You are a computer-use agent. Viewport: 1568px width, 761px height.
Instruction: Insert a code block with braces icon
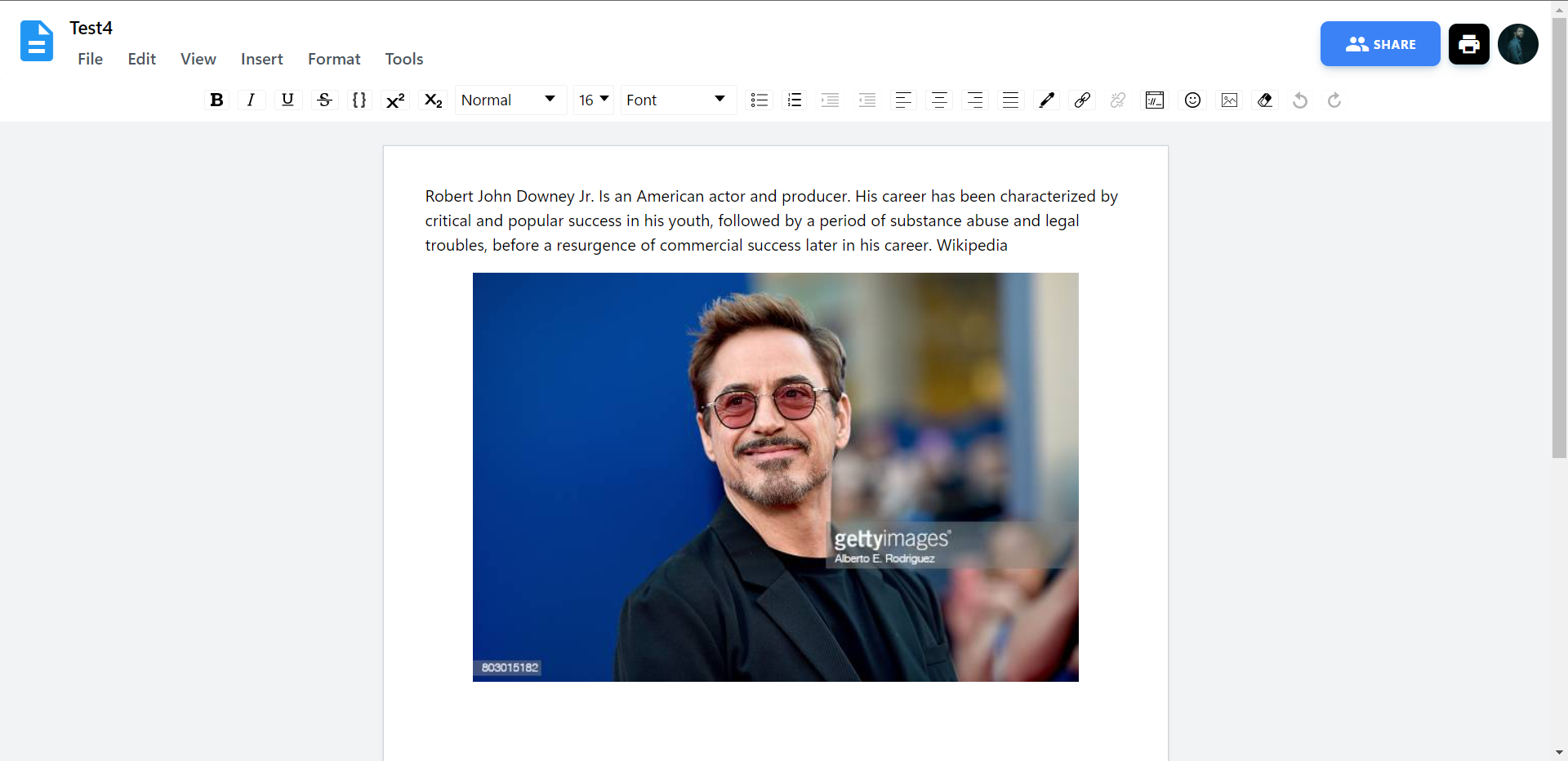point(359,100)
